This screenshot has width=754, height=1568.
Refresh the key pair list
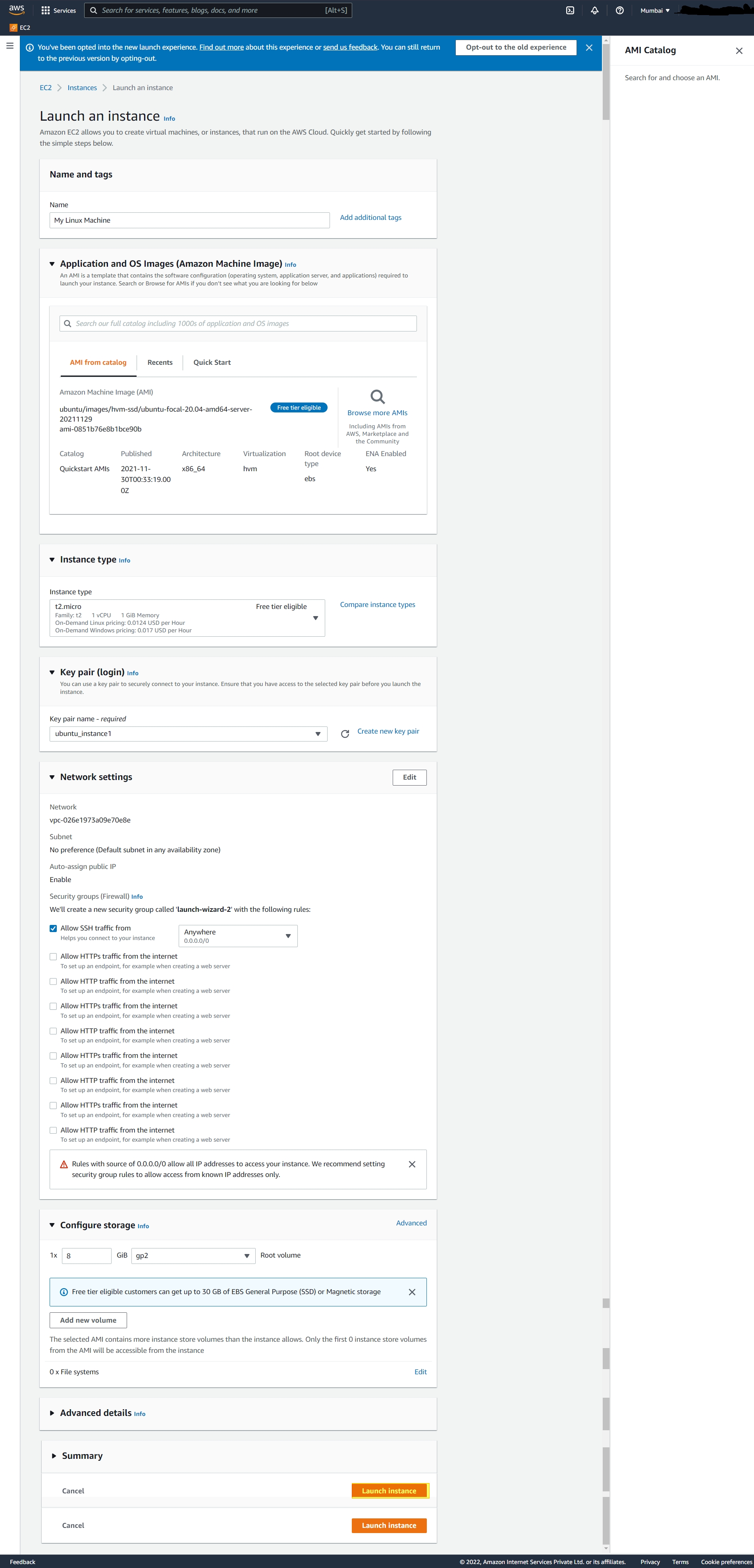tap(345, 734)
